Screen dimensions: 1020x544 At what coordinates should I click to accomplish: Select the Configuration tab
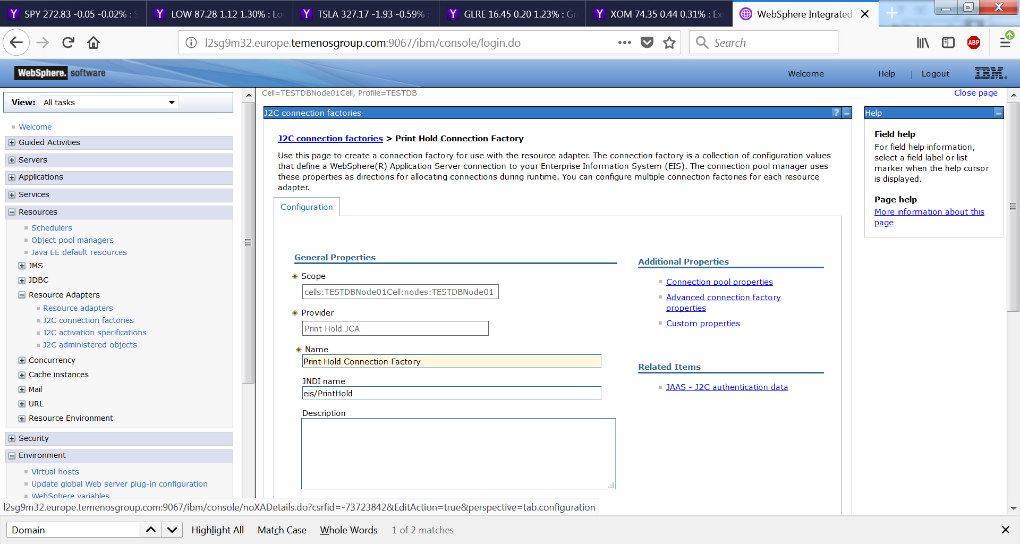pos(307,207)
